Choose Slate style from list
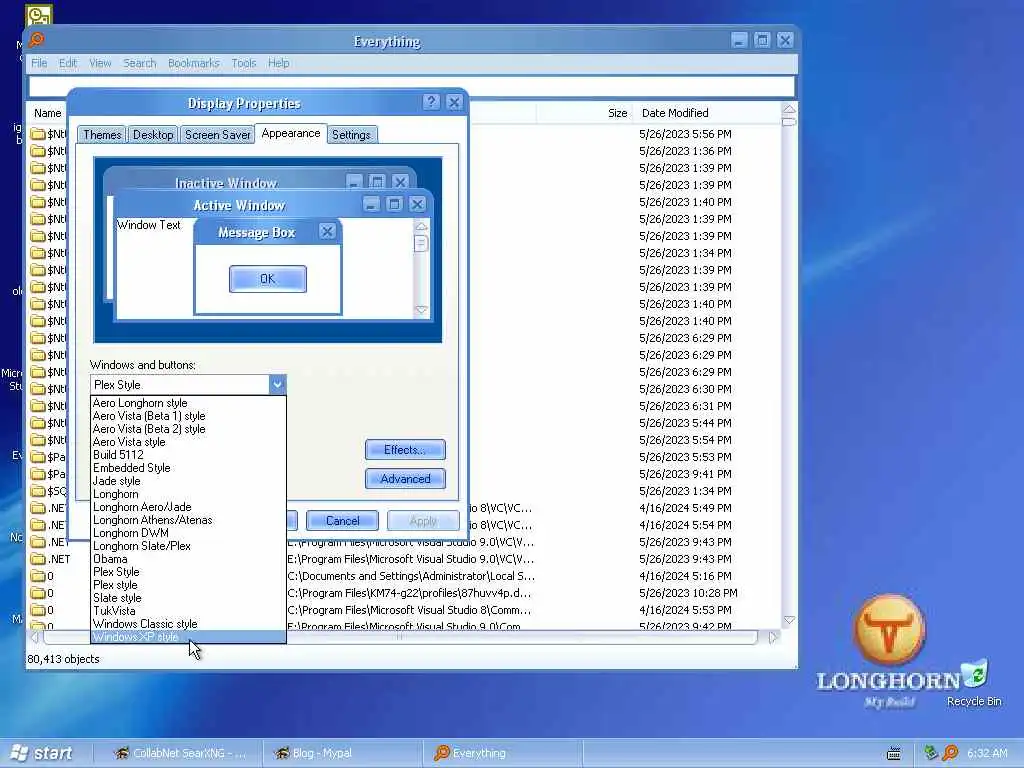This screenshot has height=768, width=1024. 188,598
